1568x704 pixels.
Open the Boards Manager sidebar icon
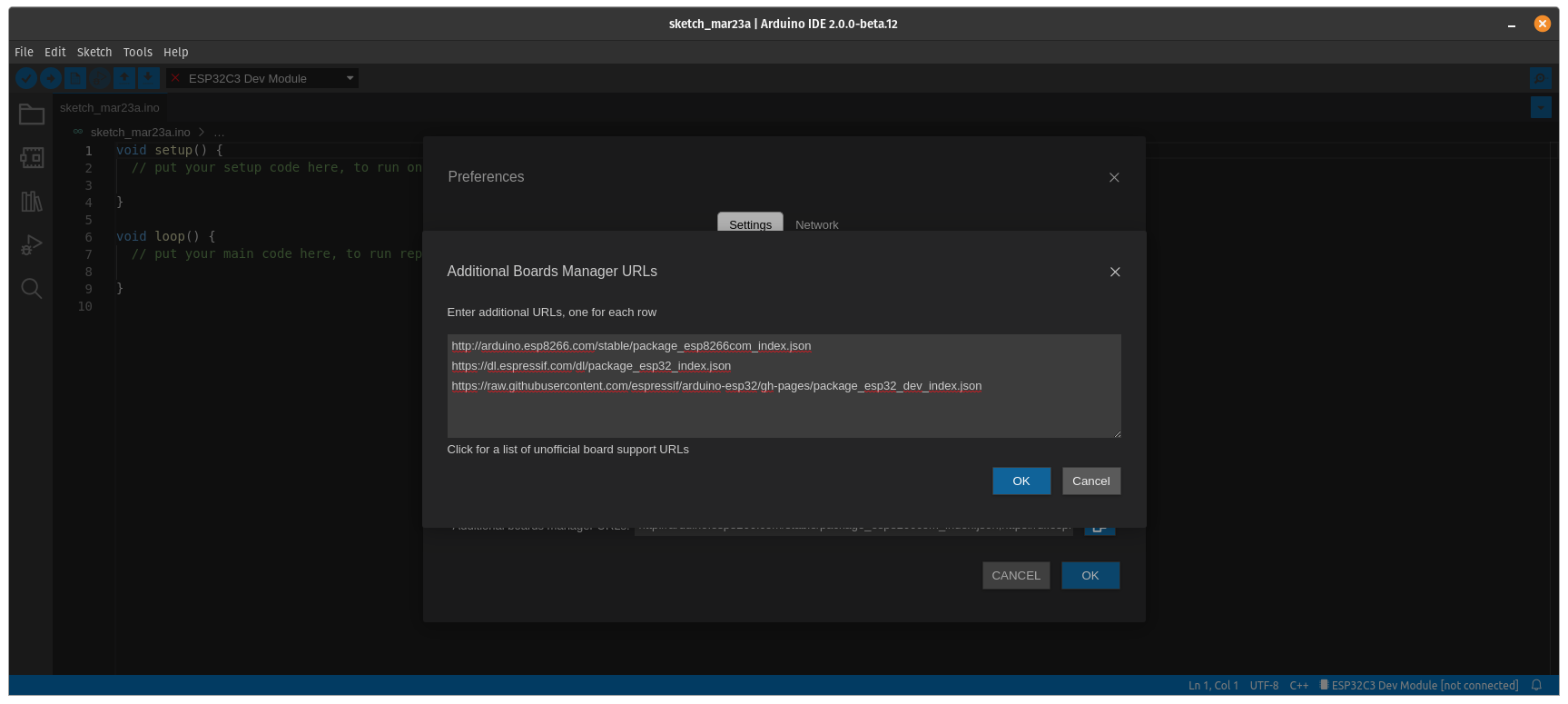32,157
